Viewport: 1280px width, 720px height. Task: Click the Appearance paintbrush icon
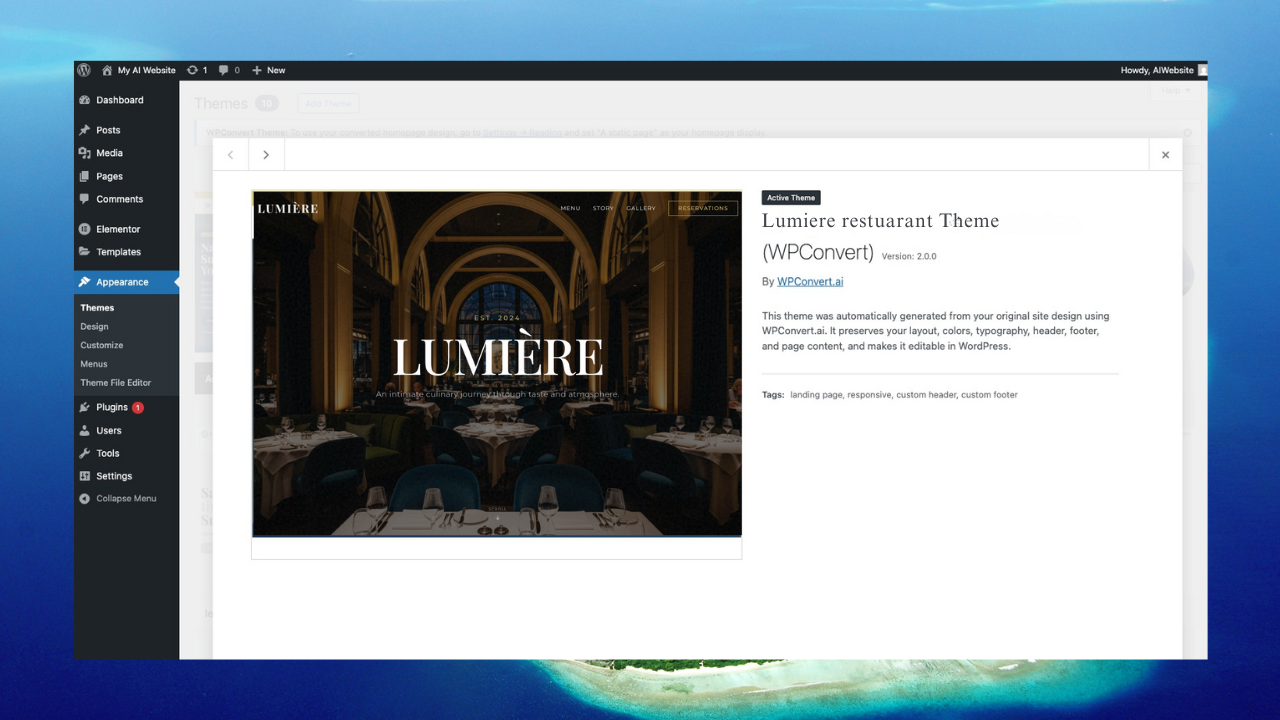(85, 282)
